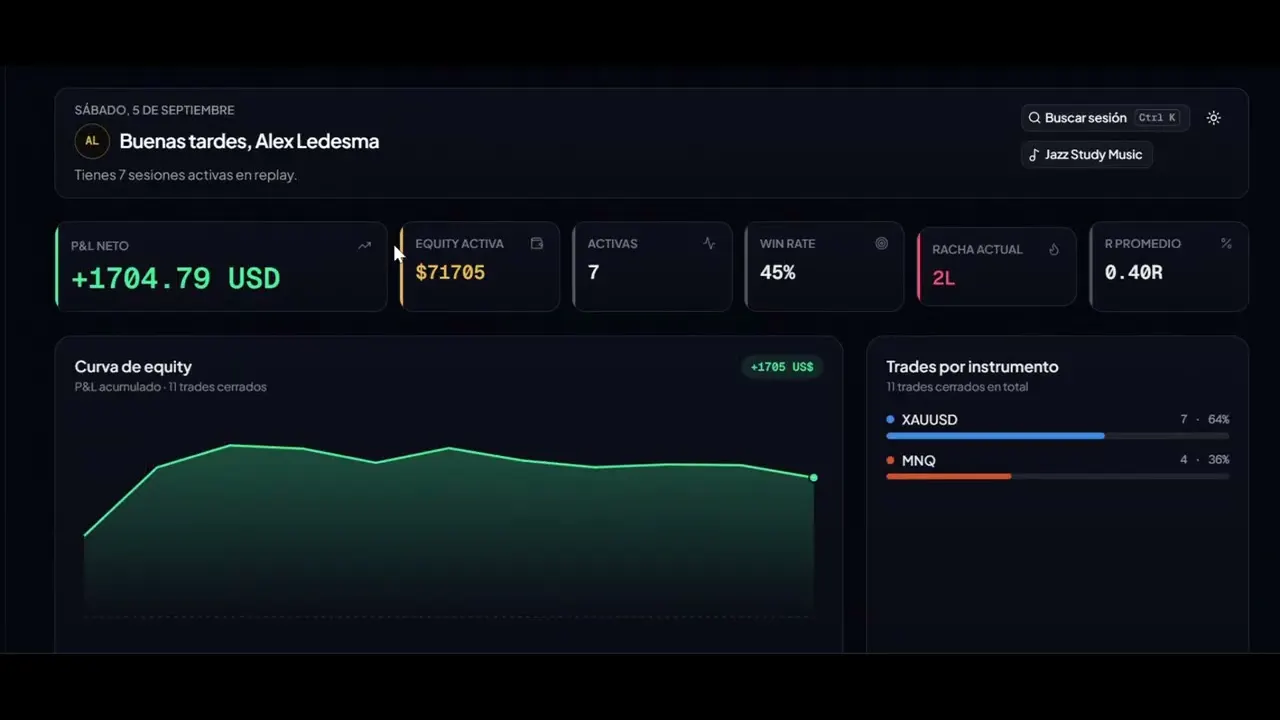This screenshot has width=1280, height=720.
Task: Click the music note icon
Action: pyautogui.click(x=1034, y=155)
